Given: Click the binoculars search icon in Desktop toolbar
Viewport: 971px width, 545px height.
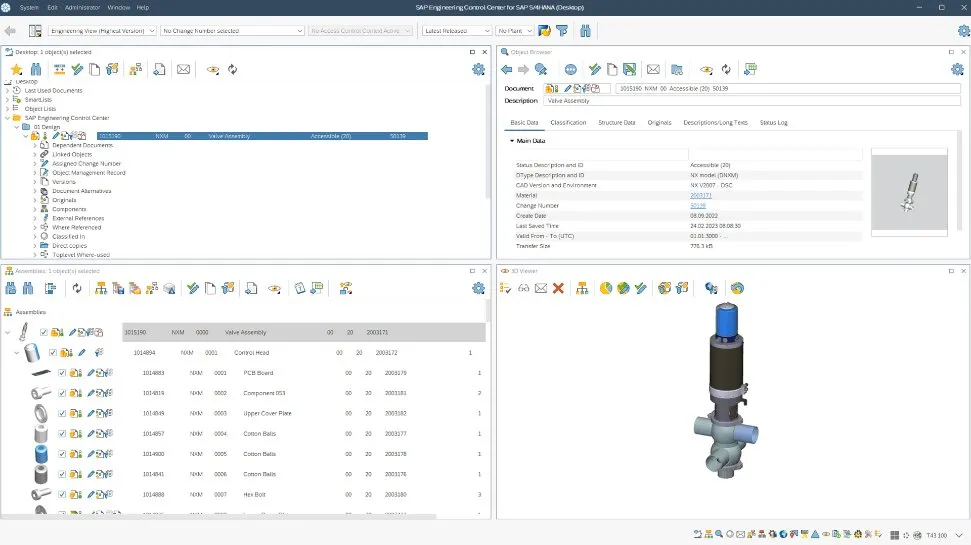Looking at the screenshot, I should click(x=36, y=69).
